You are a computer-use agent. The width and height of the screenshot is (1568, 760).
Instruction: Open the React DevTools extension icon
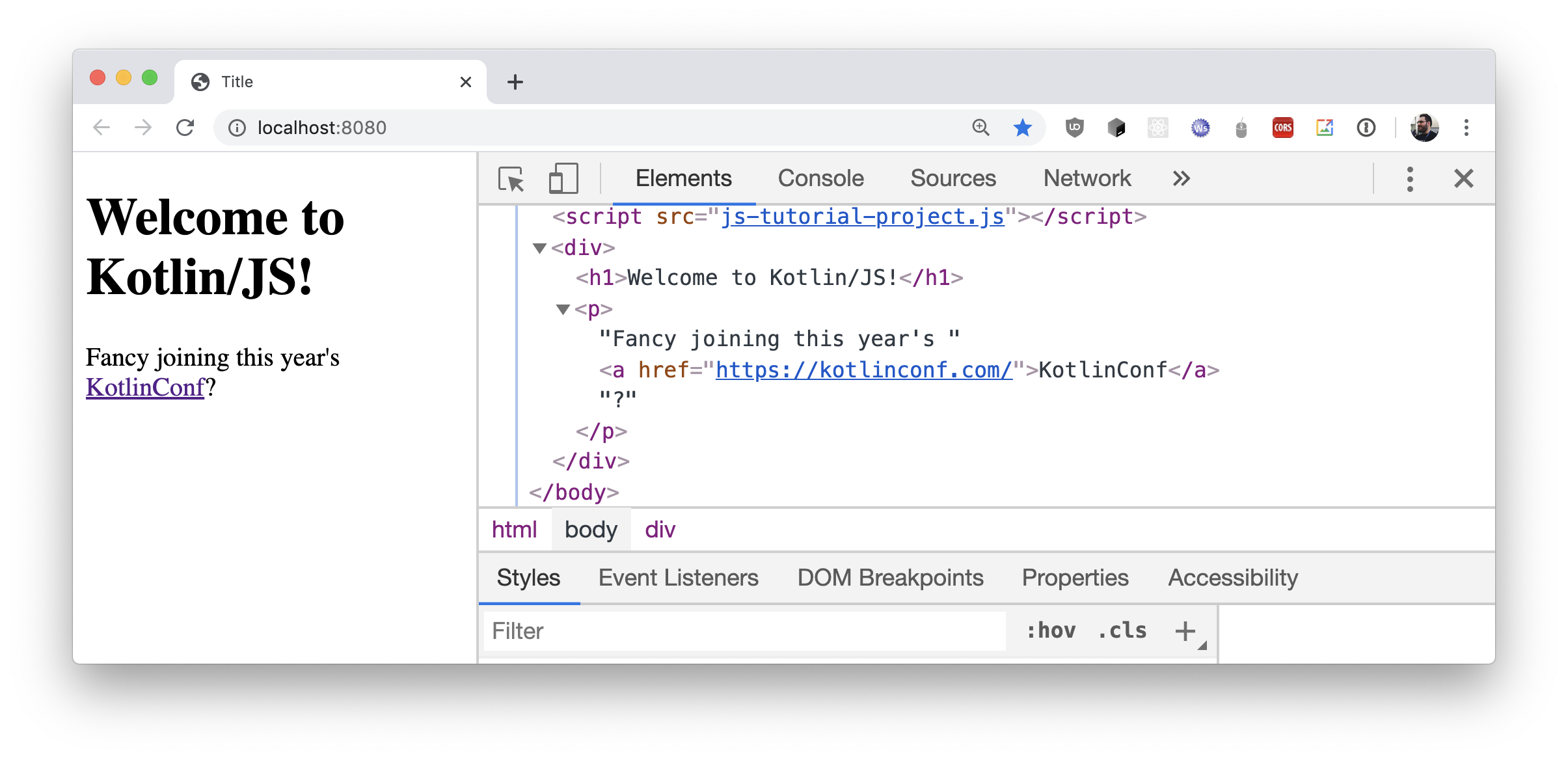click(x=1157, y=128)
